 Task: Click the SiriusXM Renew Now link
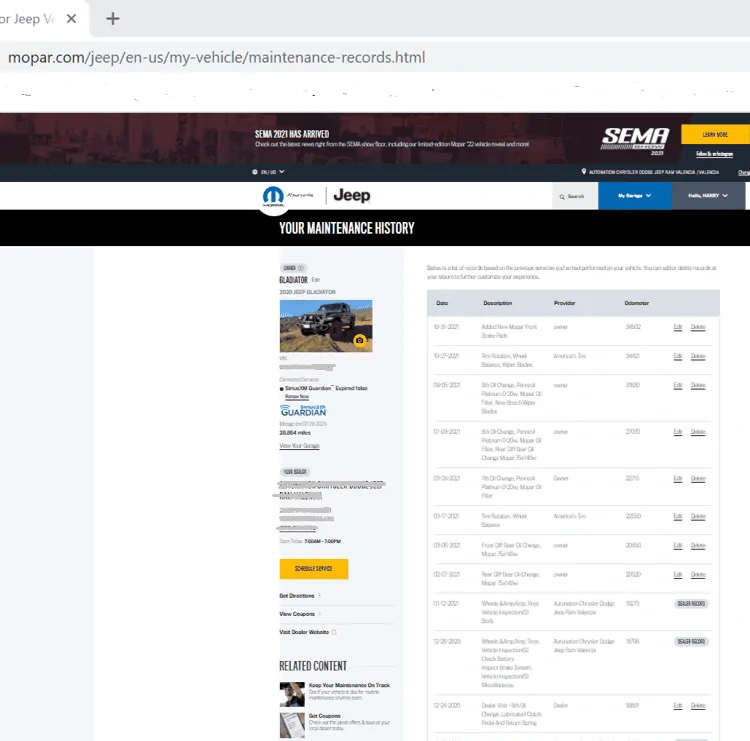[x=297, y=397]
